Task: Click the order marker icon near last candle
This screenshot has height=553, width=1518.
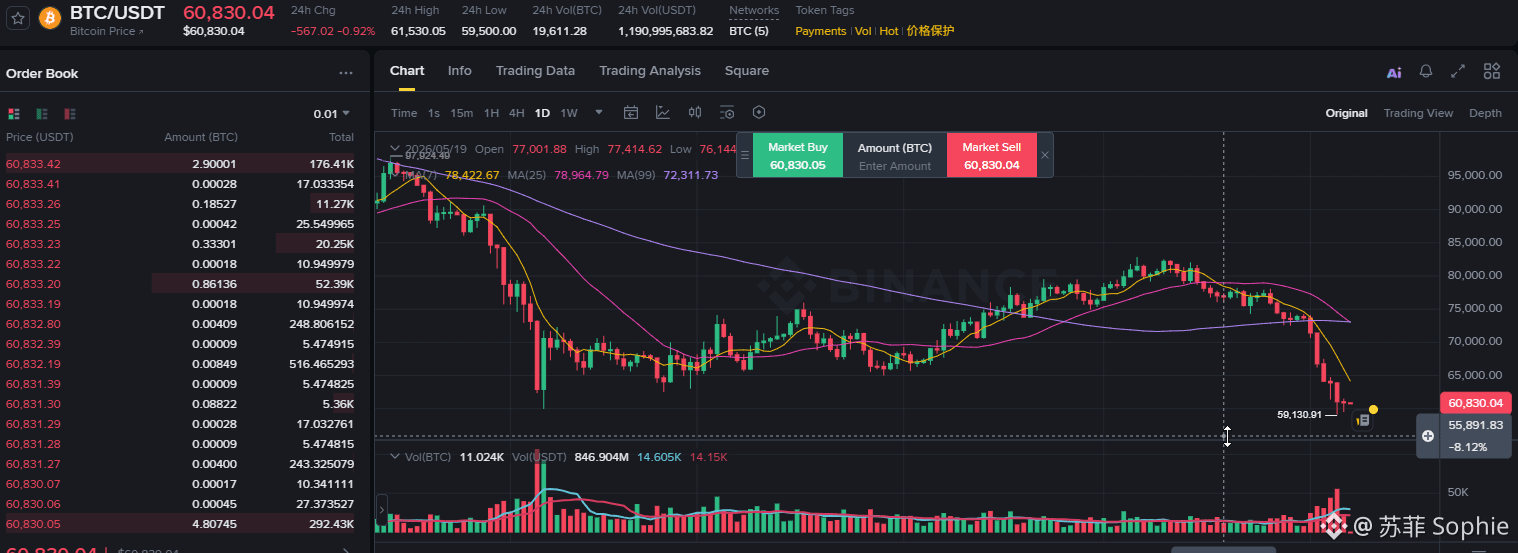Action: pyautogui.click(x=1362, y=421)
